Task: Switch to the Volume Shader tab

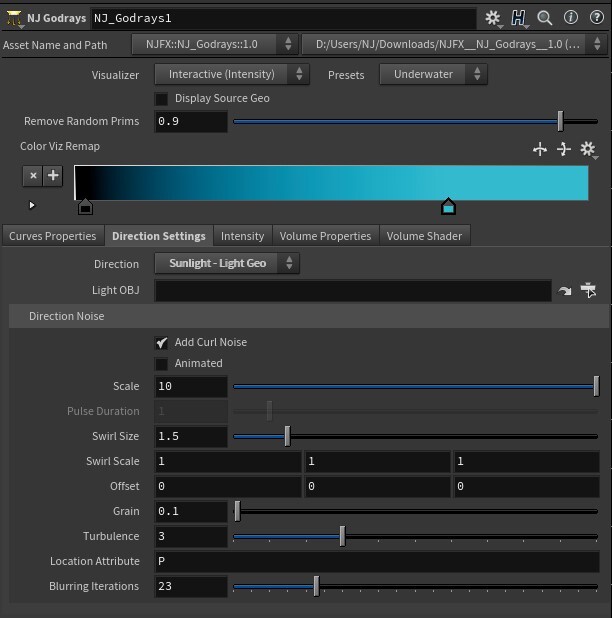Action: [x=424, y=236]
